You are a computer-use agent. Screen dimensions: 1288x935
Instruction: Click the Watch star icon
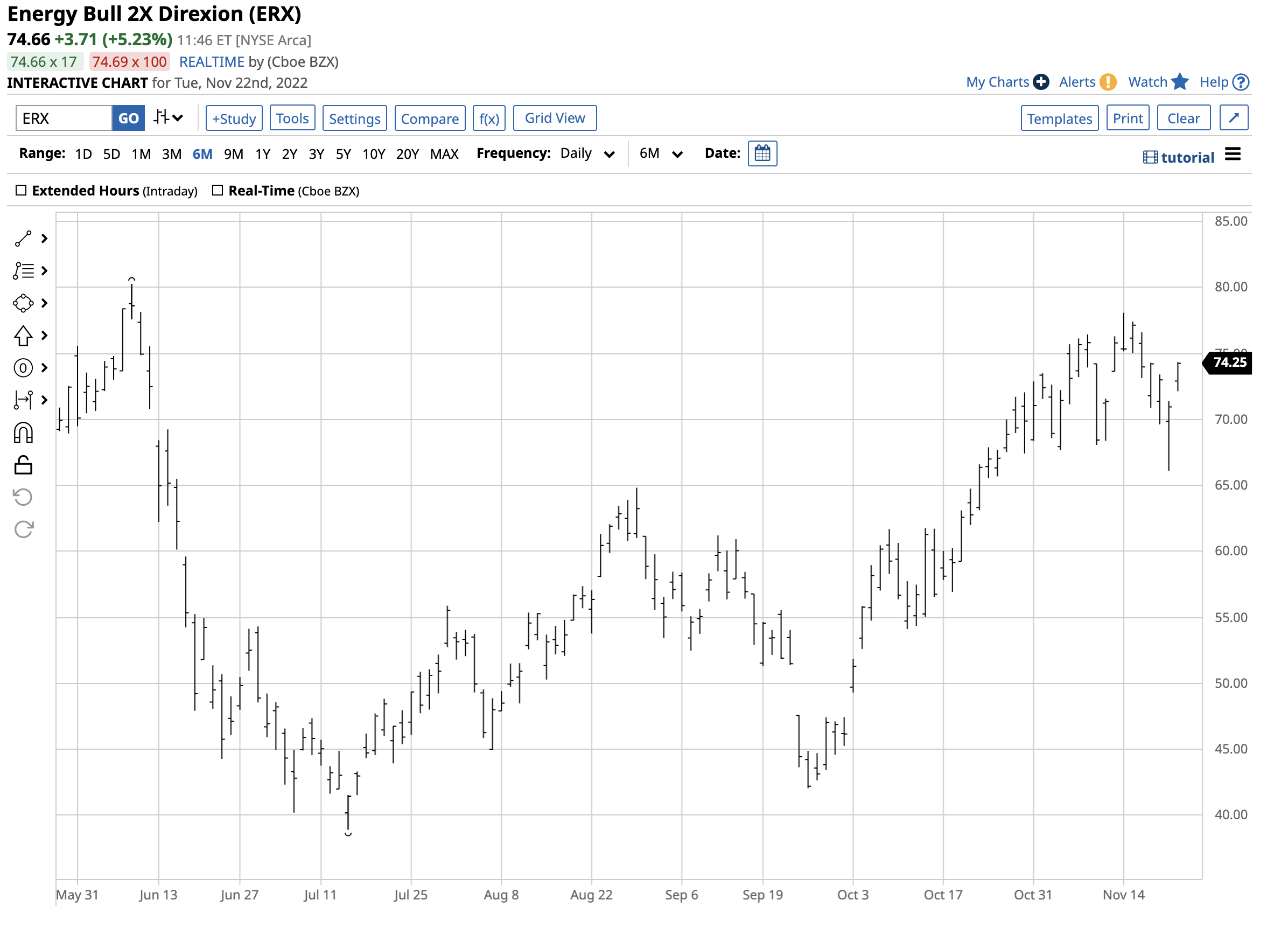pyautogui.click(x=1180, y=82)
